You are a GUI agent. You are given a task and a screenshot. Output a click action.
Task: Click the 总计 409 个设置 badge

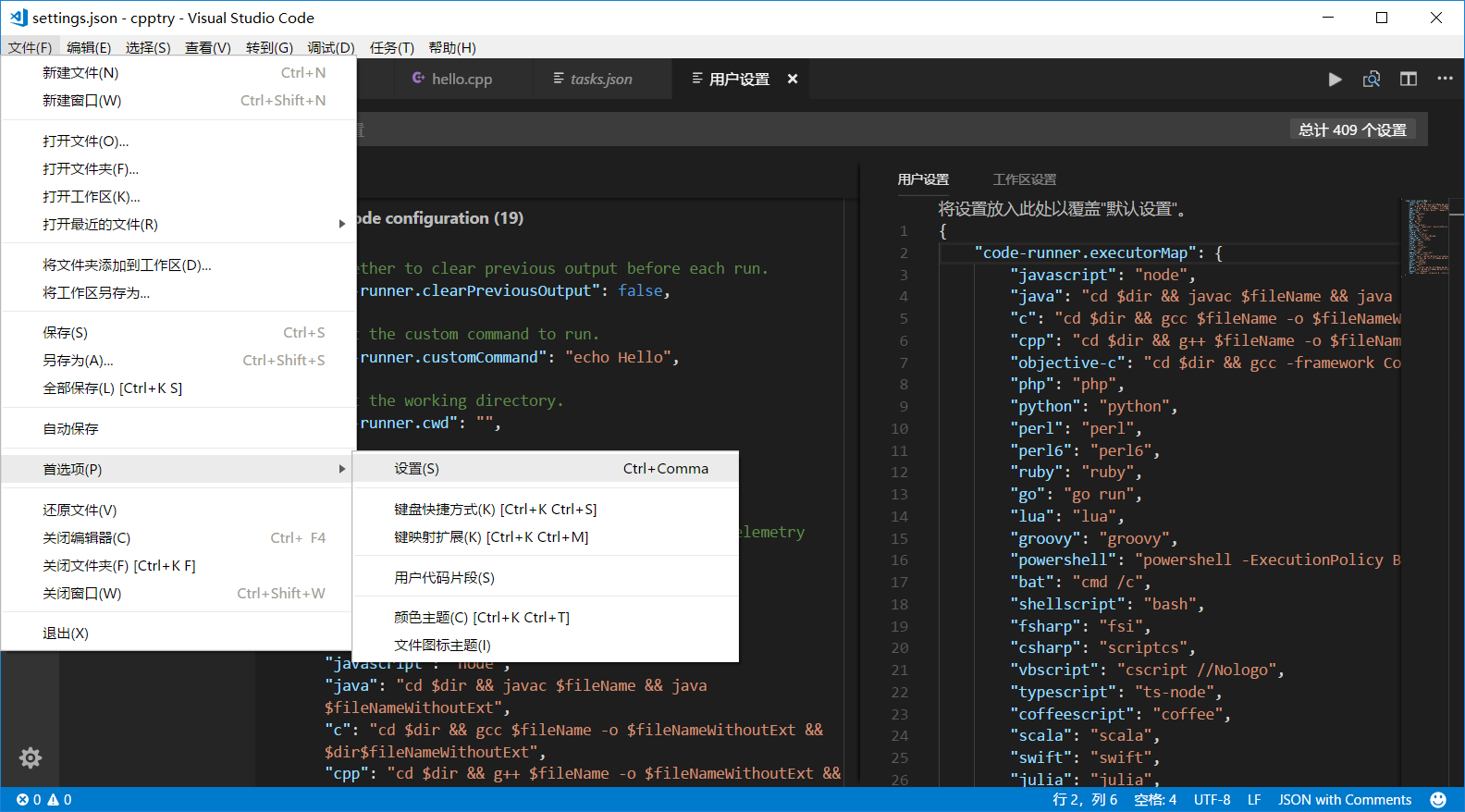pos(1352,130)
